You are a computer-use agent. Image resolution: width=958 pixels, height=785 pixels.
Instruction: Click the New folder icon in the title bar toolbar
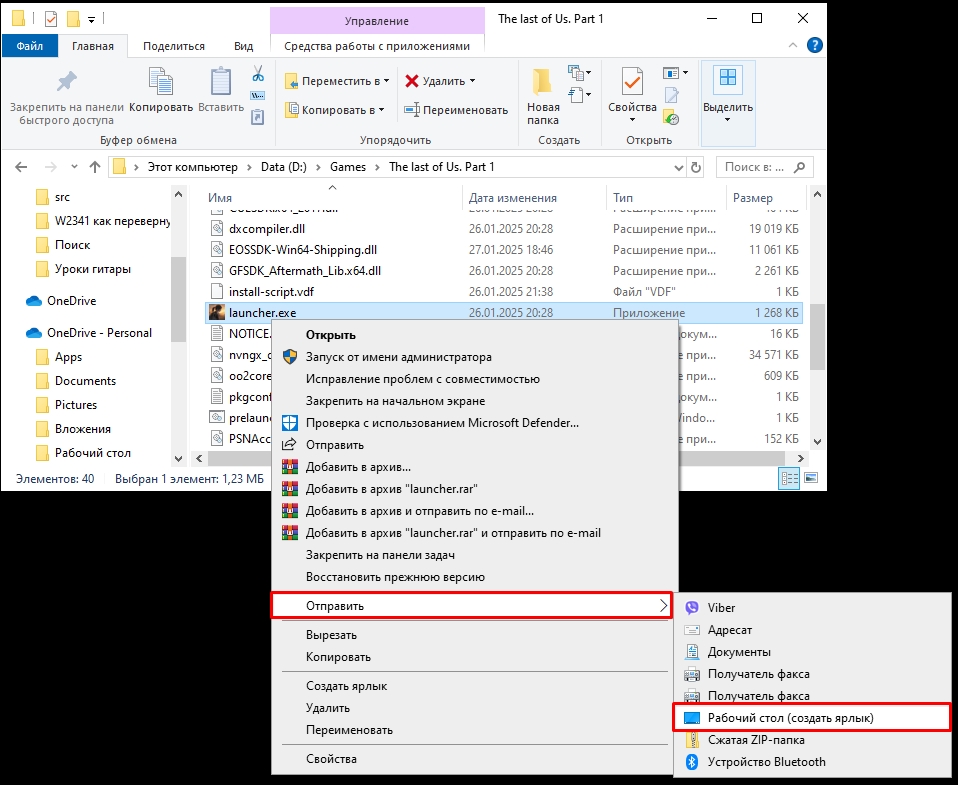point(73,19)
